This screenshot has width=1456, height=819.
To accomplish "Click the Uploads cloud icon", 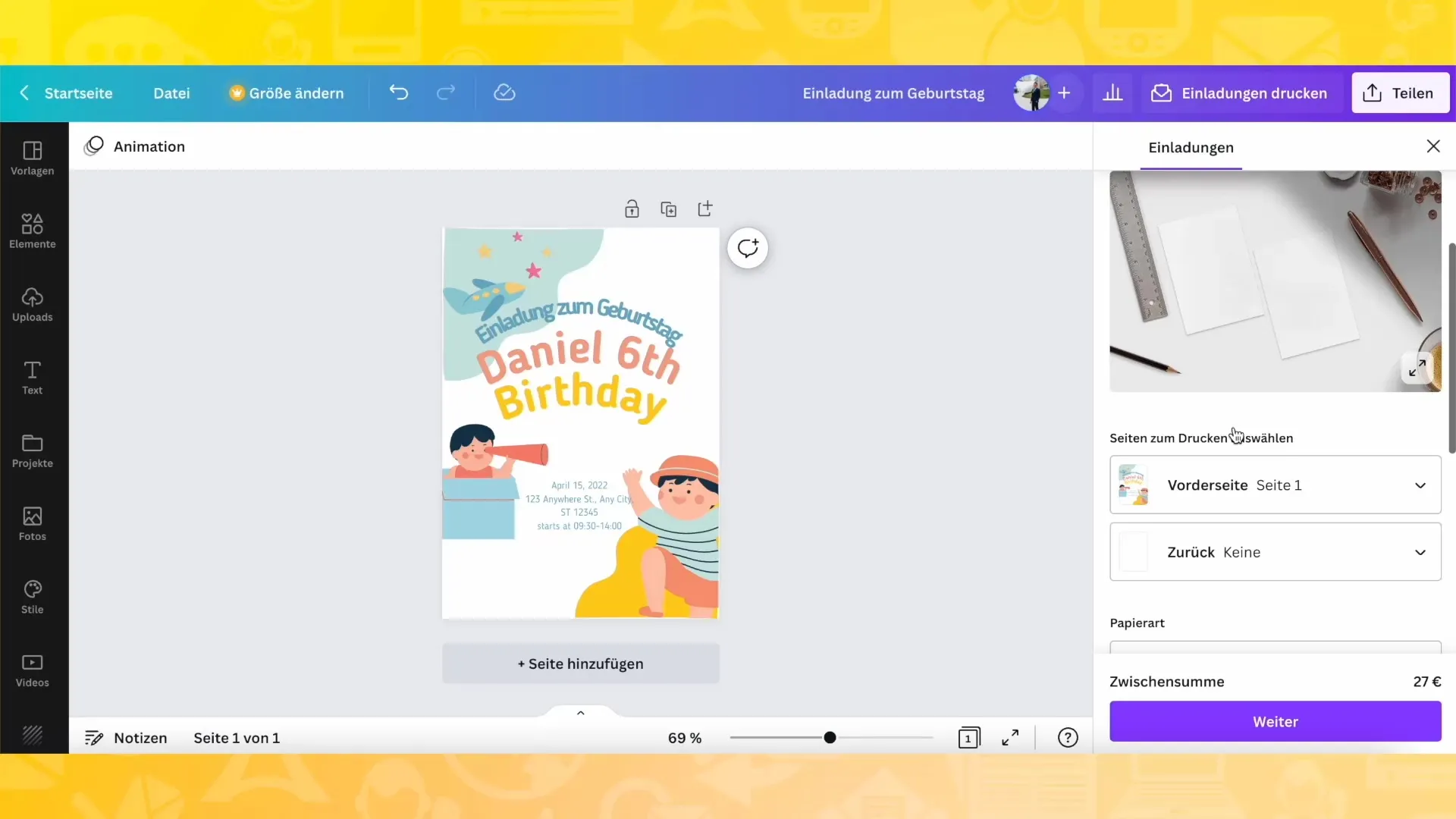I will pos(32,297).
